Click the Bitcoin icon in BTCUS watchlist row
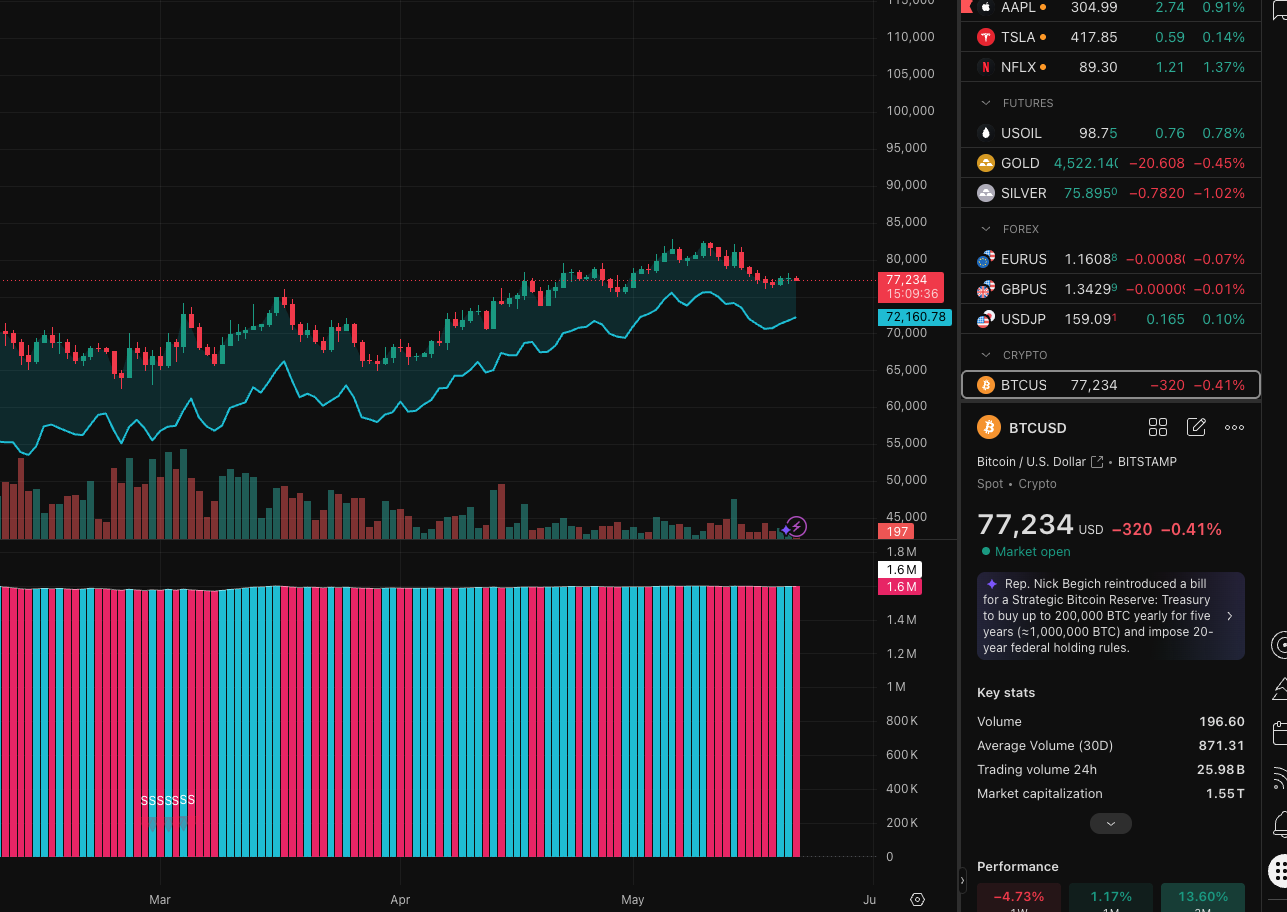 (x=985, y=385)
